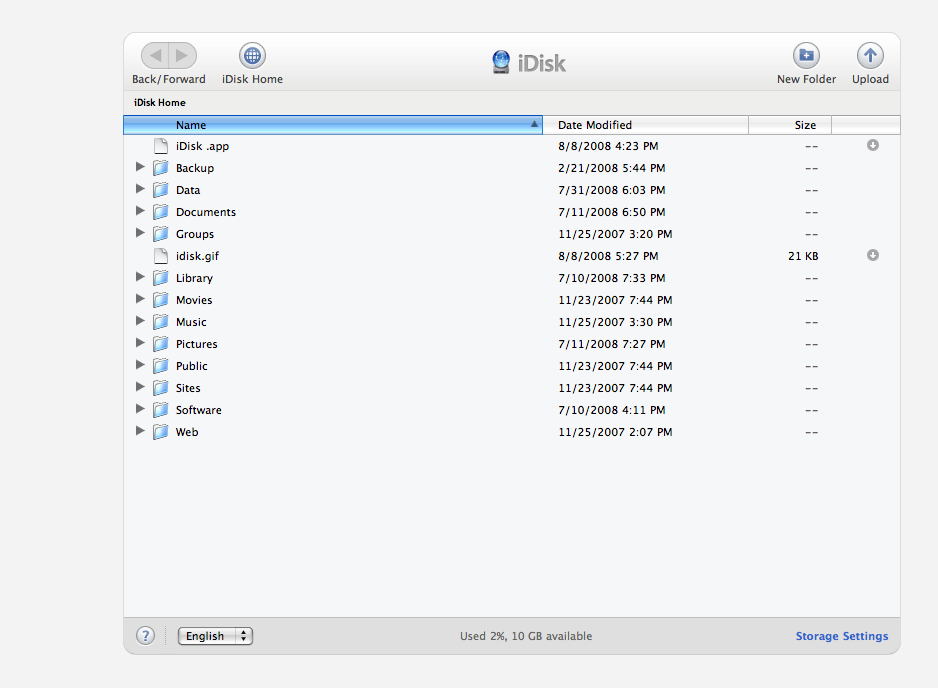
Task: Expand the Pictures folder disclosure triangle
Action: [x=140, y=343]
